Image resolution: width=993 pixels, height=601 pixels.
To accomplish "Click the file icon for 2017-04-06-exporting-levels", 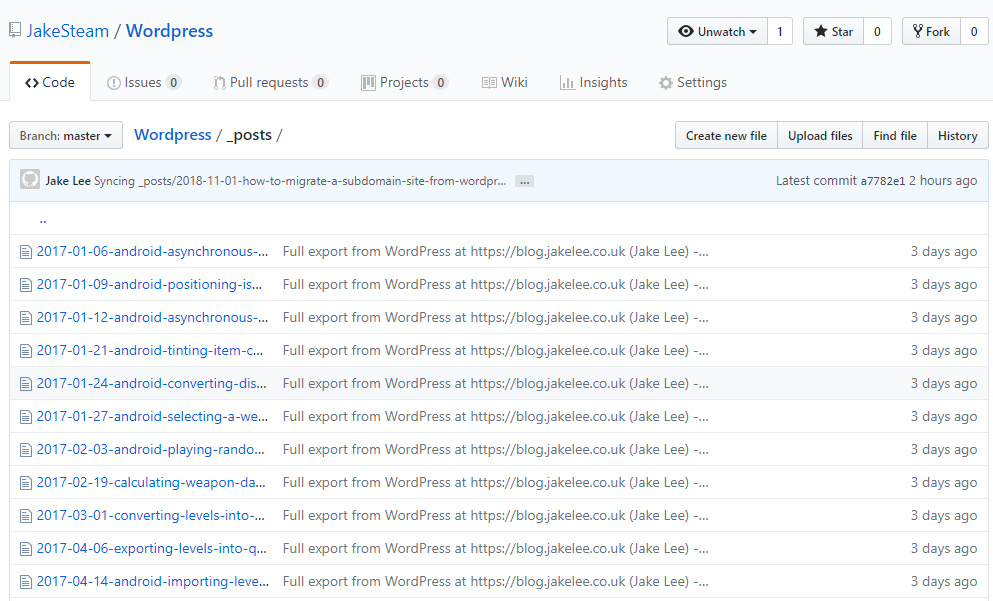I will [x=25, y=548].
